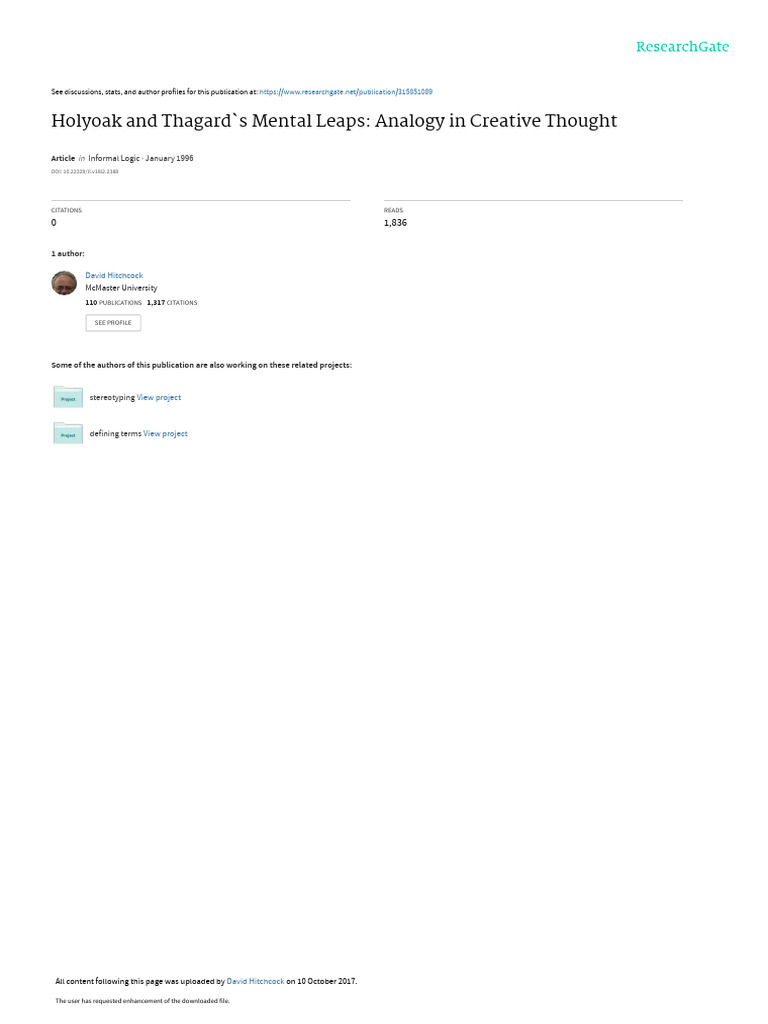Open the researchgate.net publication URL link
The width and height of the screenshot is (768, 1024).
pos(345,91)
